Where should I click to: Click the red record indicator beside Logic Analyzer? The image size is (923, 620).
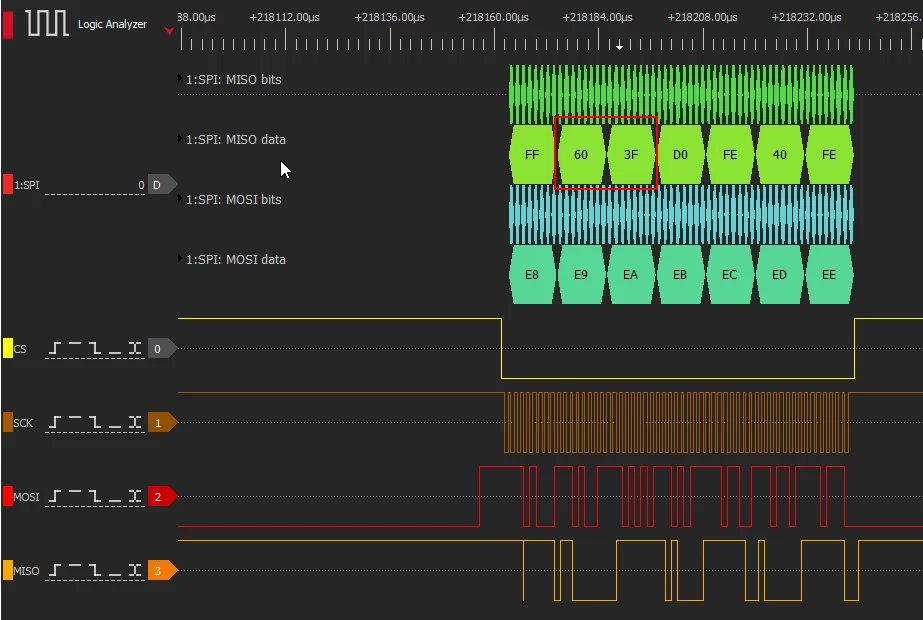click(x=8, y=25)
